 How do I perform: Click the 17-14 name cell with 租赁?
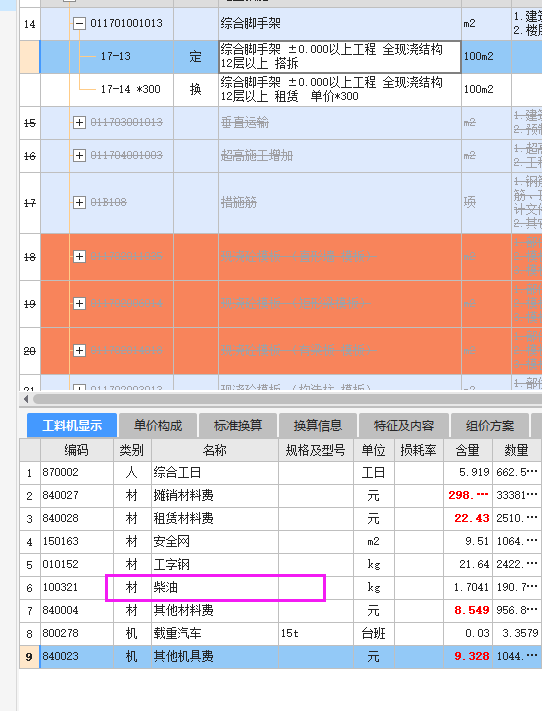pos(340,89)
